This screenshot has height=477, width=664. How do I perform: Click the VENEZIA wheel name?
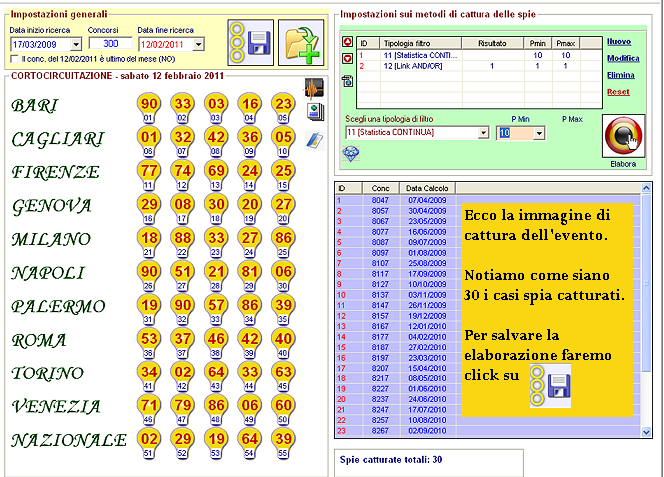[x=56, y=407]
